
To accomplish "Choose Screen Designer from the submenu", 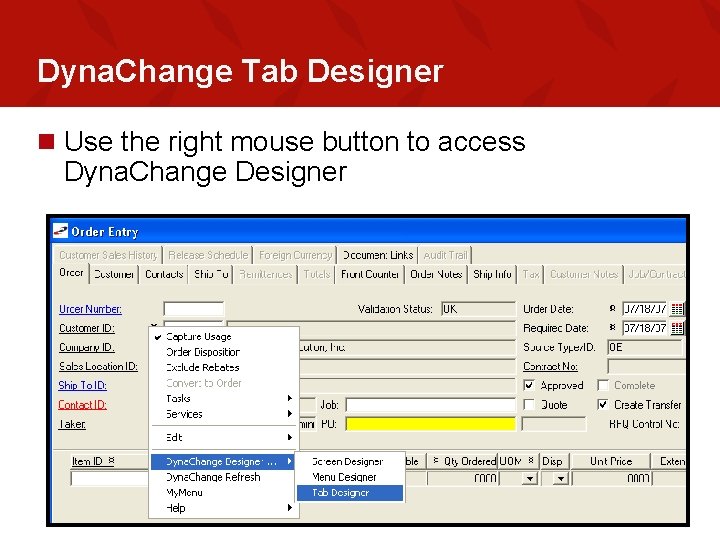I will click(x=350, y=461).
